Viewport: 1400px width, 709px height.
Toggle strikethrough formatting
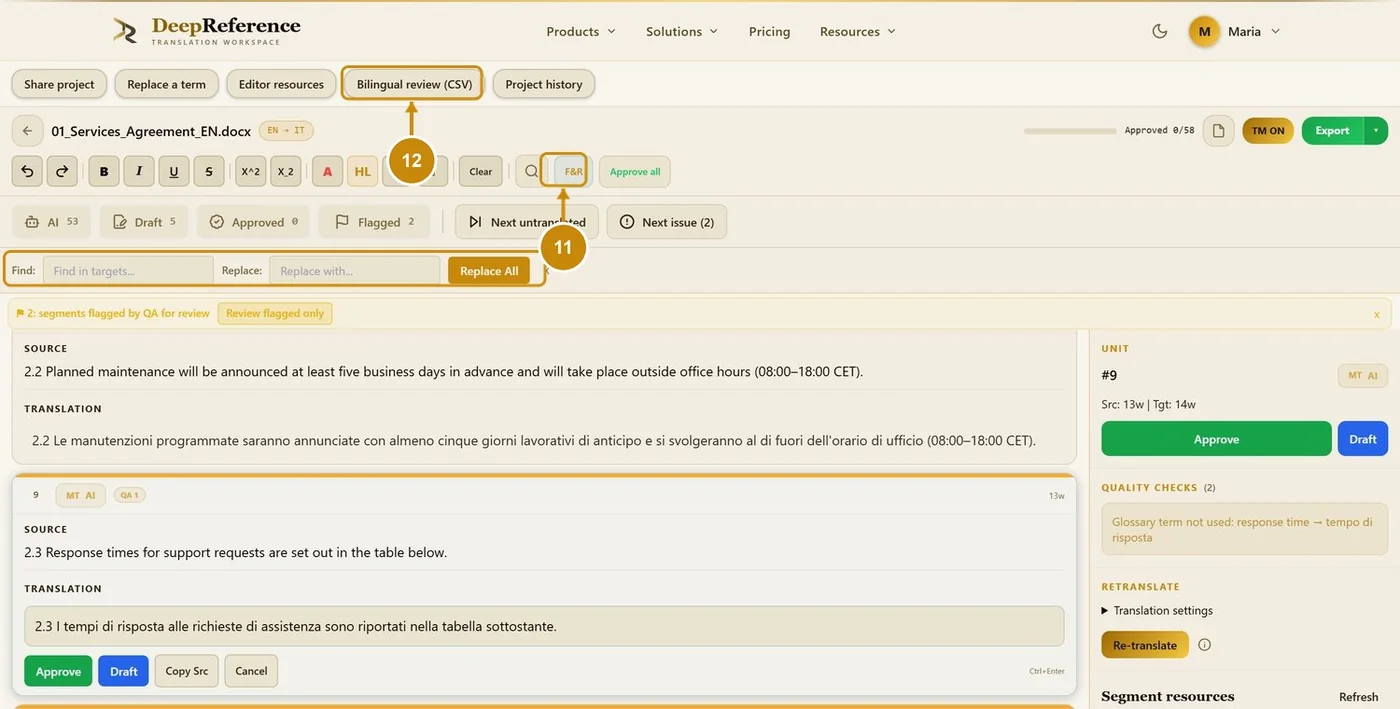coord(209,171)
